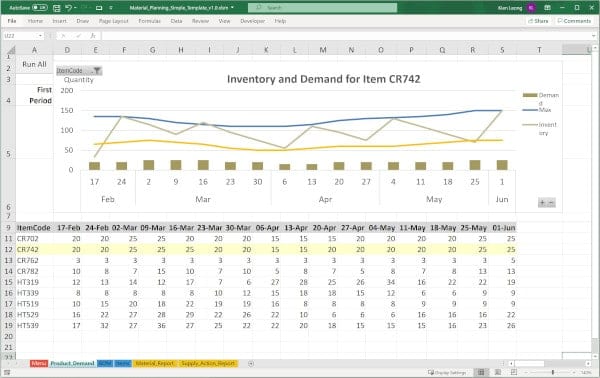Click the chart expand field plus button
This screenshot has width=600, height=378.
click(x=542, y=203)
